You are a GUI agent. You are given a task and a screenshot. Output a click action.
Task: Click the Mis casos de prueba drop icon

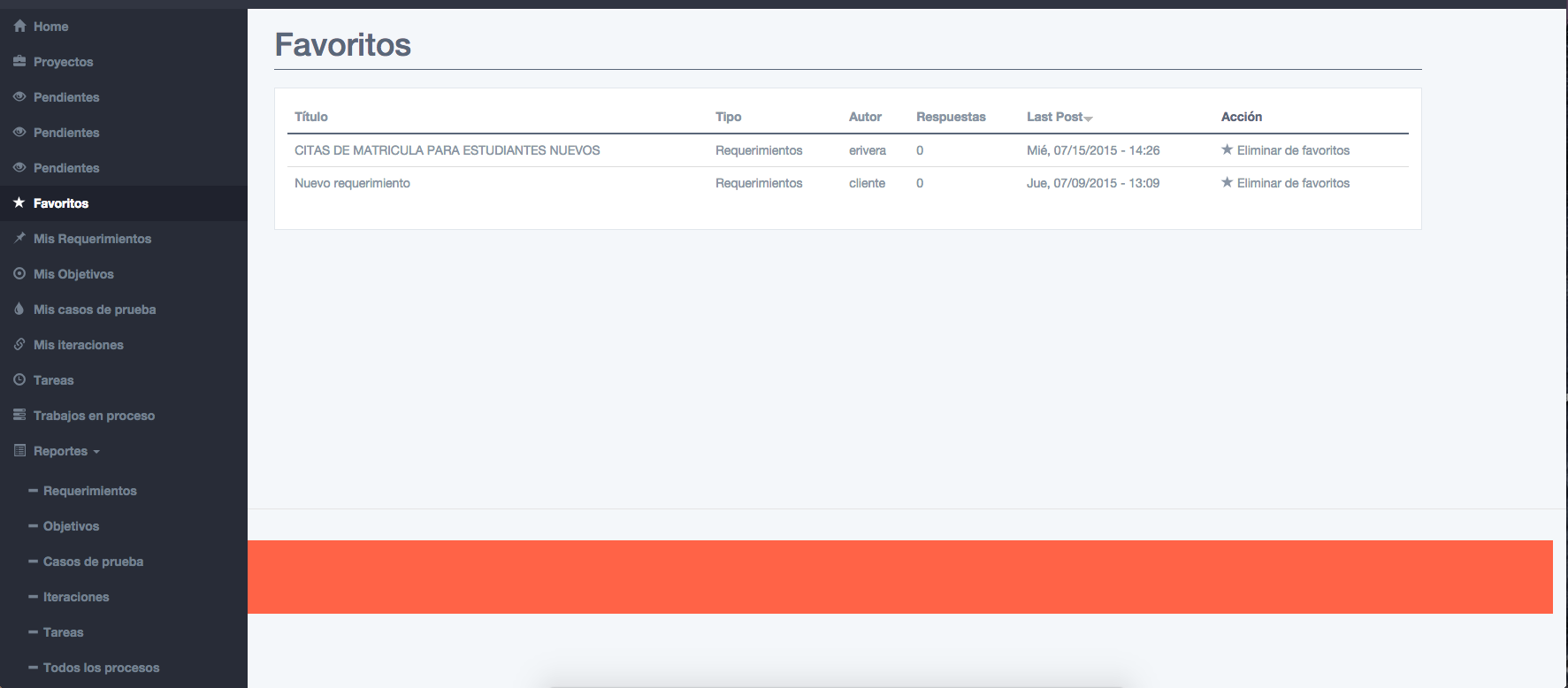click(x=19, y=310)
